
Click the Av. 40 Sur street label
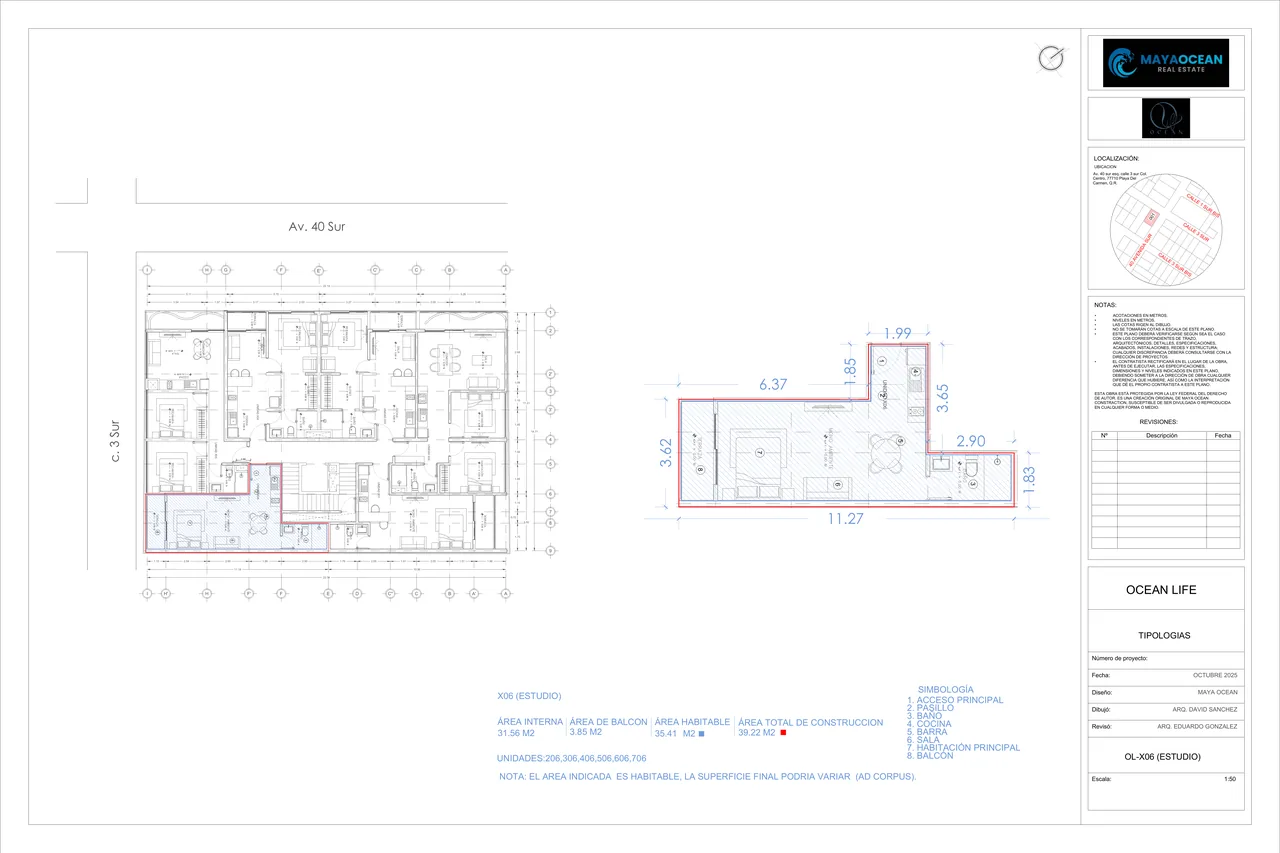pyautogui.click(x=317, y=227)
